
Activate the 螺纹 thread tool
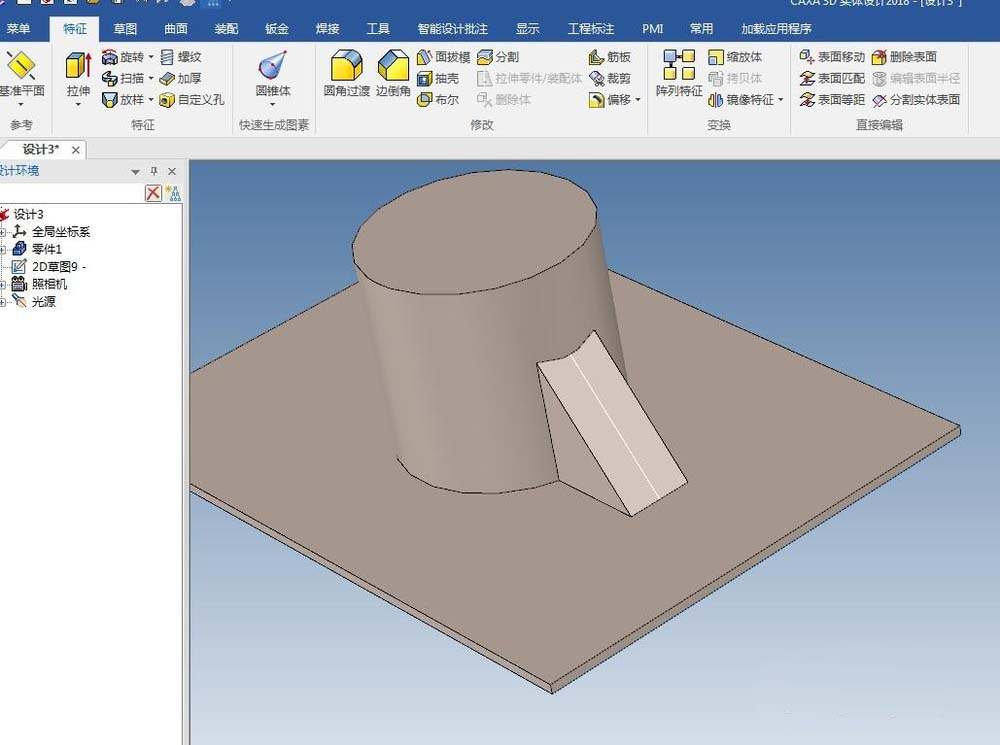181,57
